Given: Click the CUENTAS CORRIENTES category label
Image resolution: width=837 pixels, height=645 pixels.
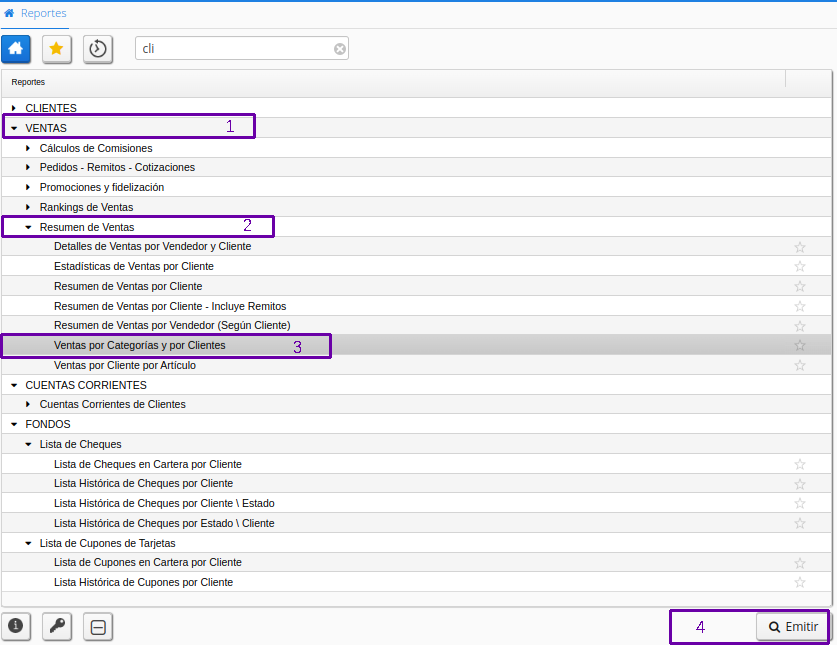Looking at the screenshot, I should pos(86,385).
